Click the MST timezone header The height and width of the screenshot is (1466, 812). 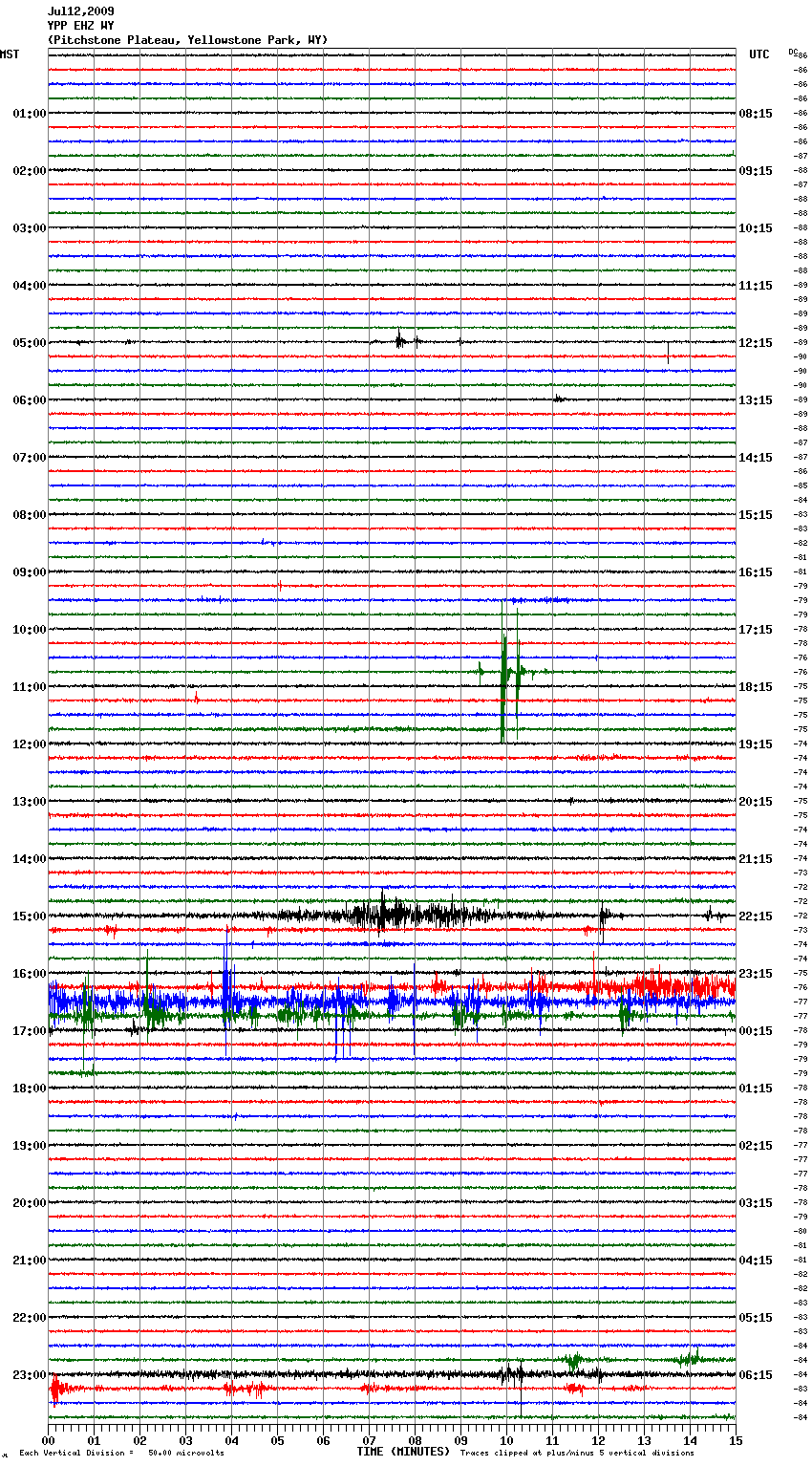pyautogui.click(x=10, y=54)
